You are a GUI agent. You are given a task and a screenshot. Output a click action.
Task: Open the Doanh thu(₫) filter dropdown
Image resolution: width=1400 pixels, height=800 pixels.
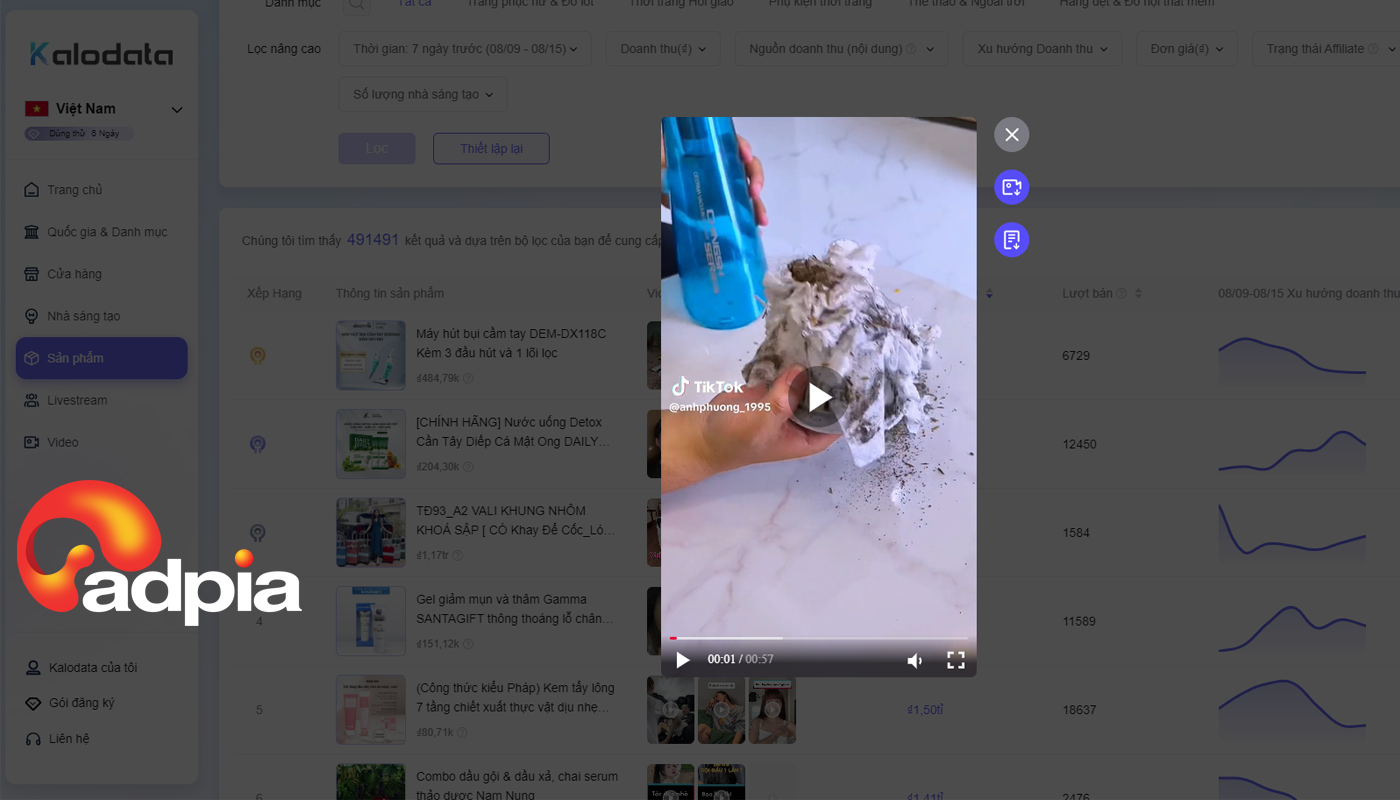point(663,49)
